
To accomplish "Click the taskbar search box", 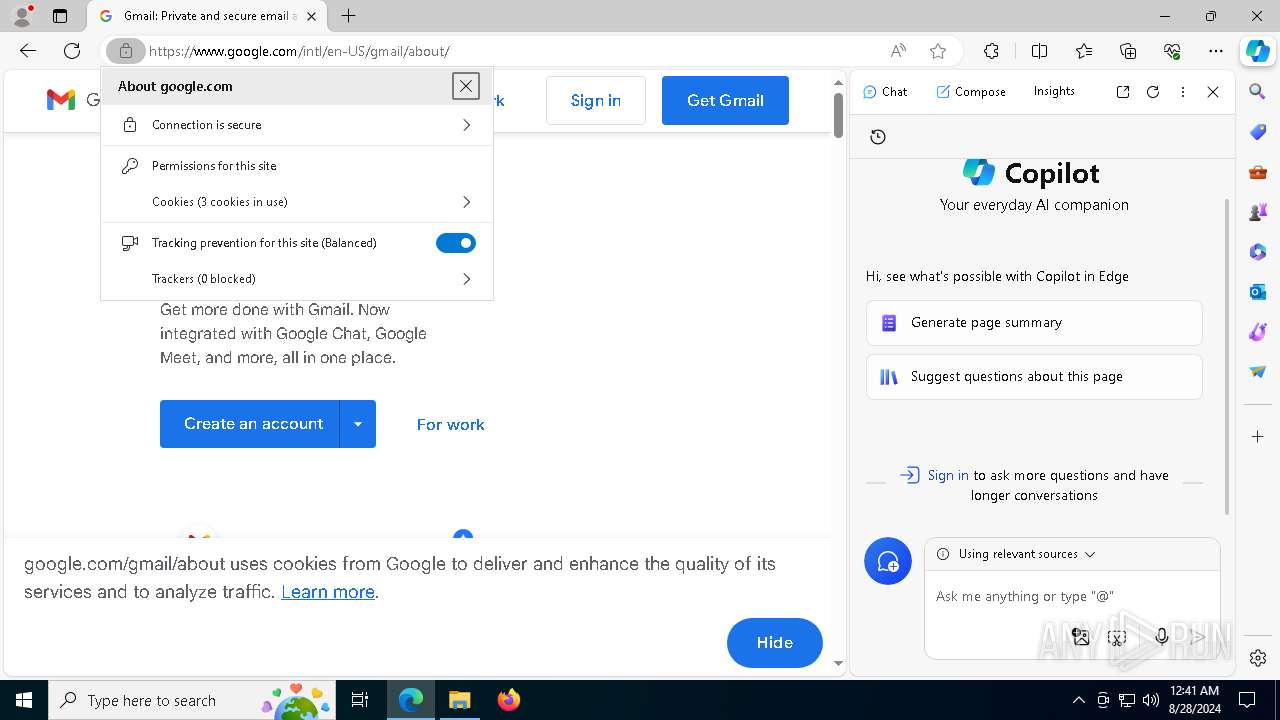I will point(192,700).
